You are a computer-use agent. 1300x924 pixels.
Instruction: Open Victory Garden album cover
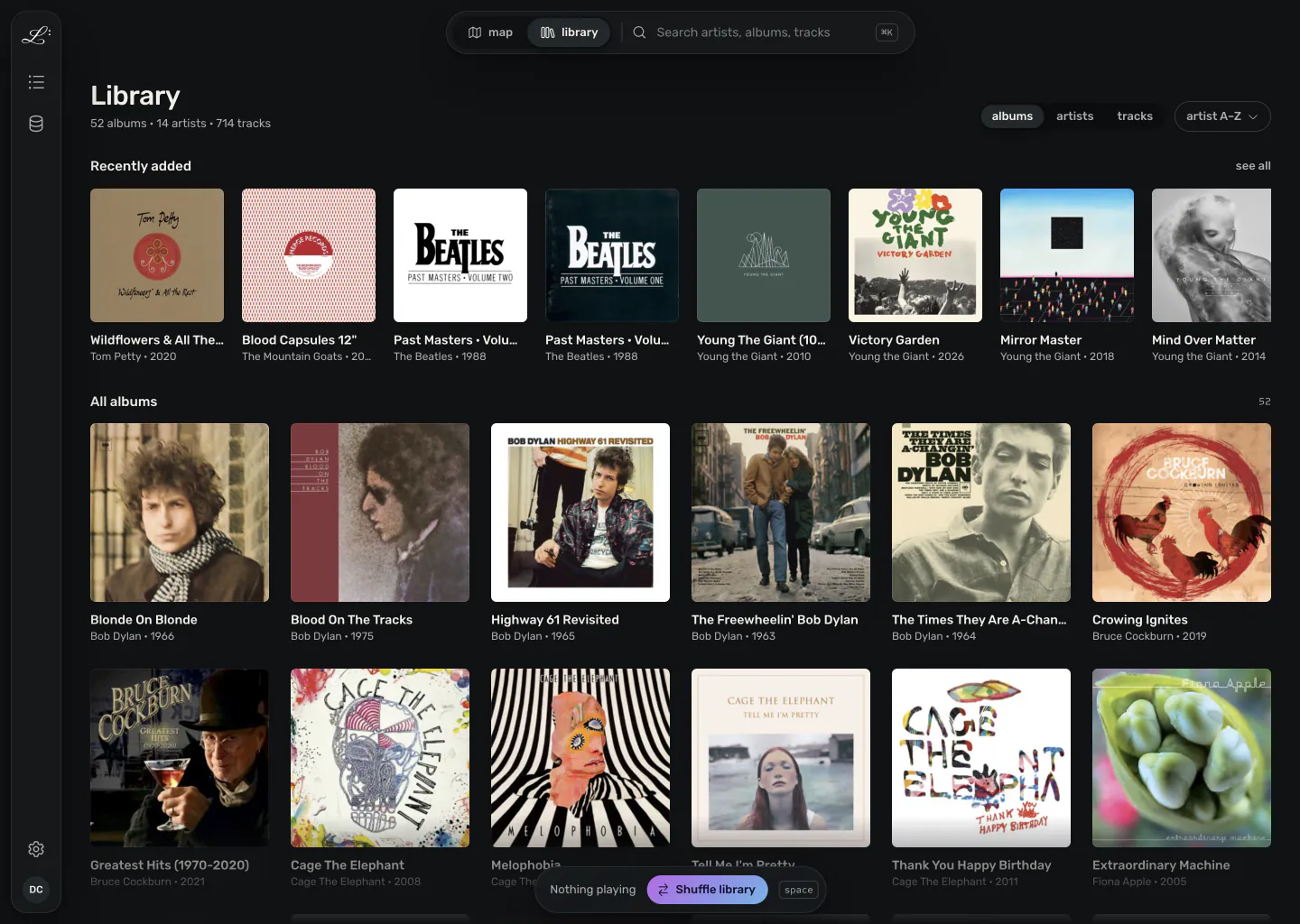pyautogui.click(x=915, y=255)
